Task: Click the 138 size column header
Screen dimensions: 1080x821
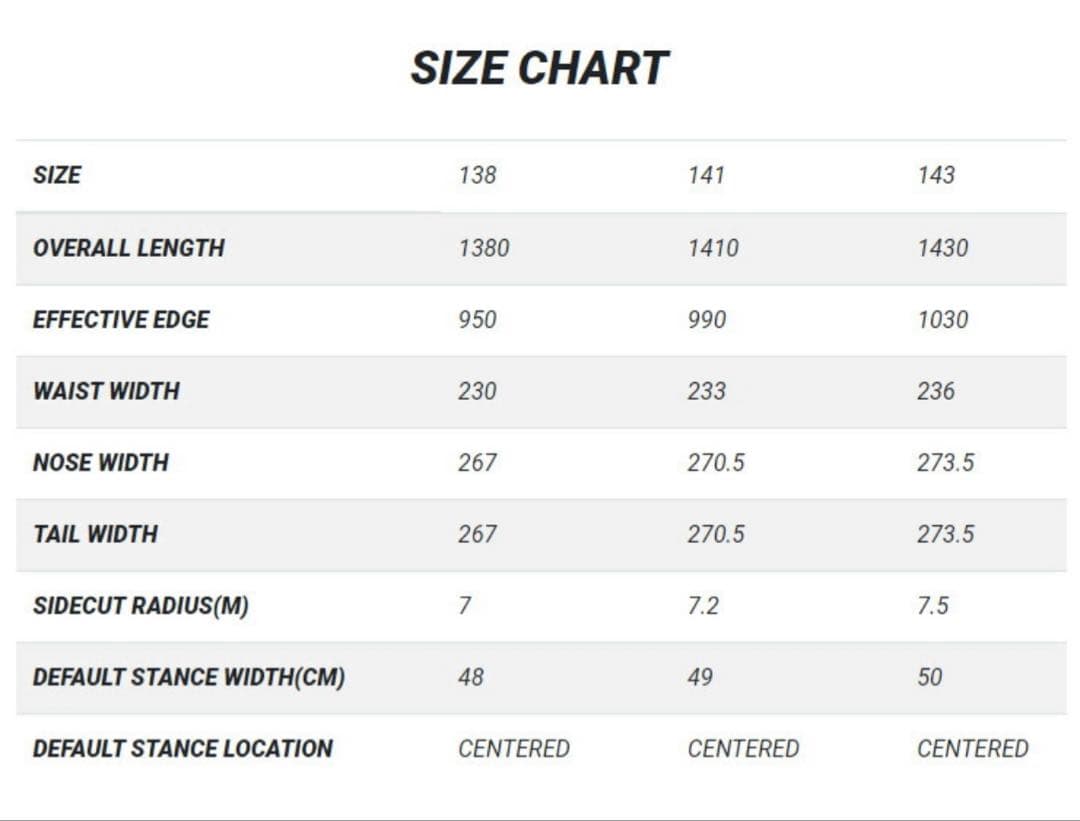Action: [x=477, y=175]
